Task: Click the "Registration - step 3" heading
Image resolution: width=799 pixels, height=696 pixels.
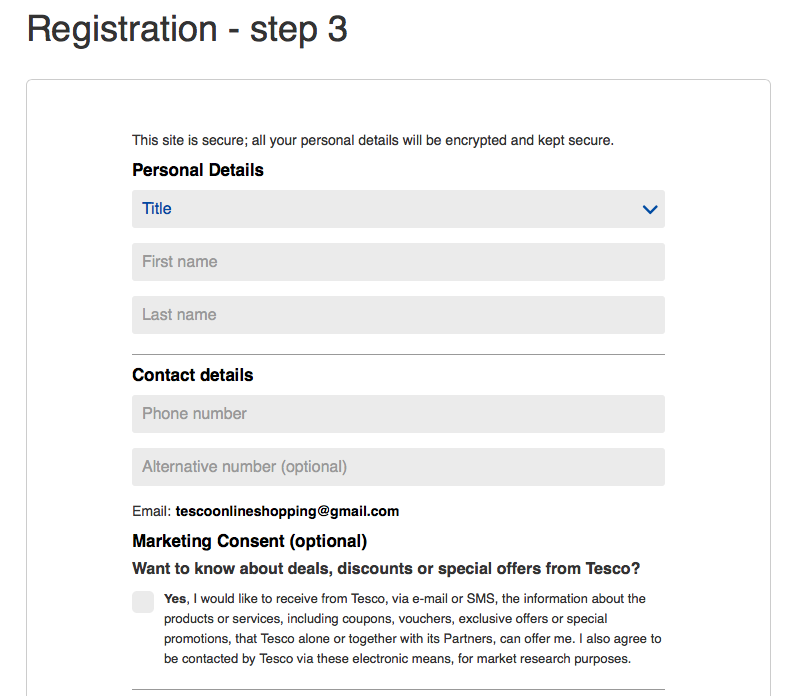Action: tap(187, 29)
